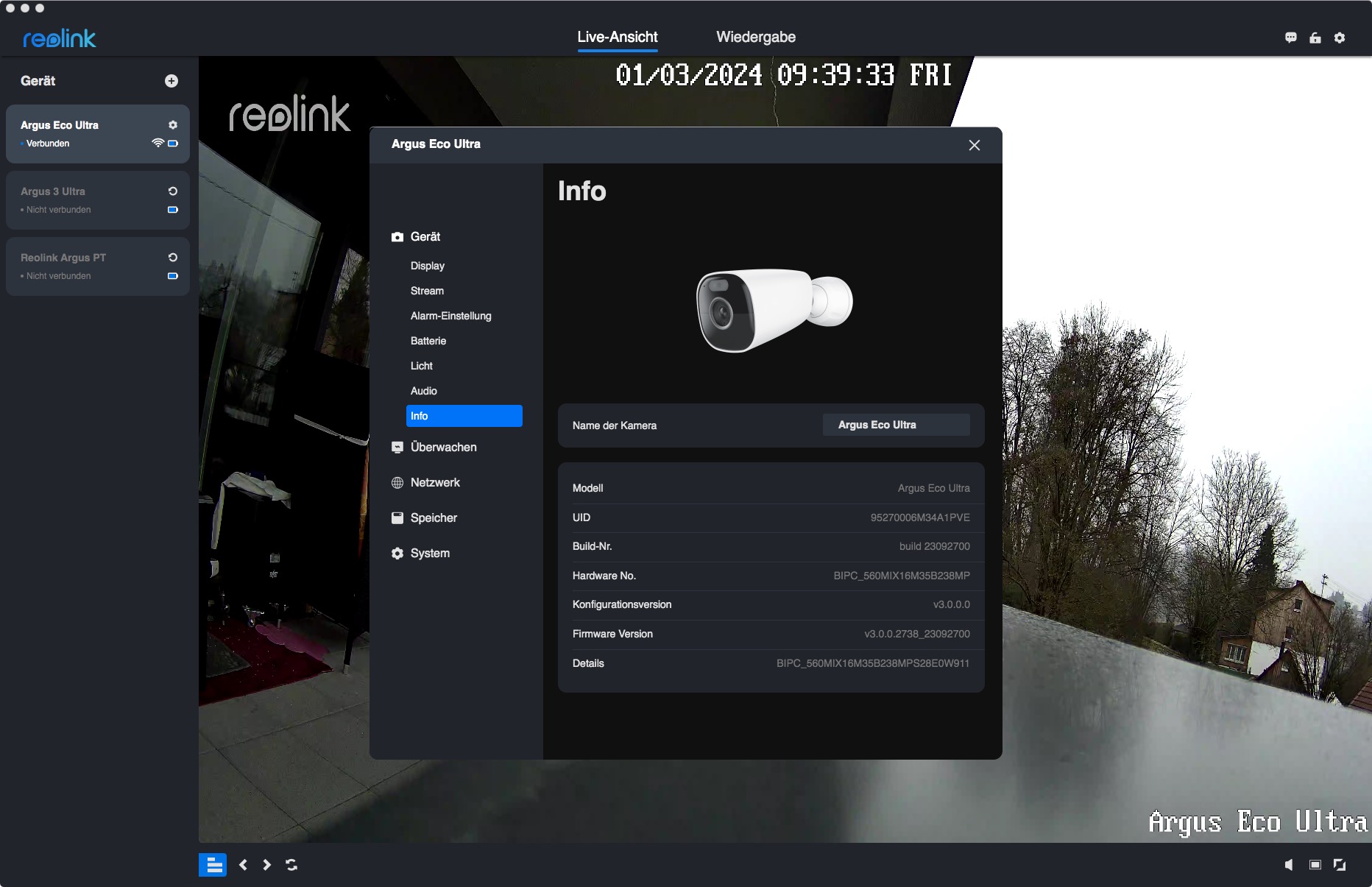Toggle the screen layout grid button
The width and height of the screenshot is (1372, 887).
[213, 865]
